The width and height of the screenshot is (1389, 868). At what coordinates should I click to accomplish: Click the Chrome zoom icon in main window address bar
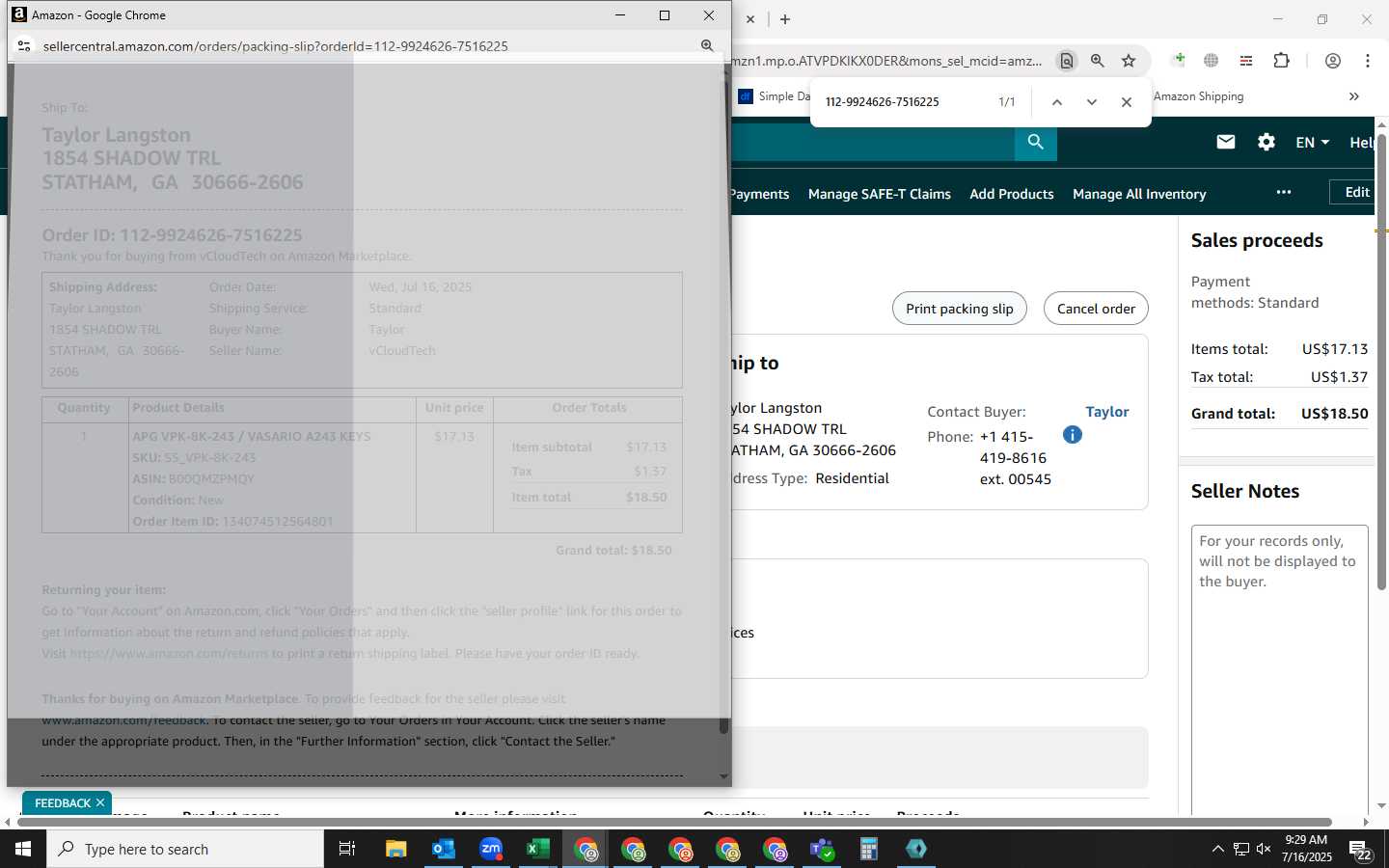1098,61
